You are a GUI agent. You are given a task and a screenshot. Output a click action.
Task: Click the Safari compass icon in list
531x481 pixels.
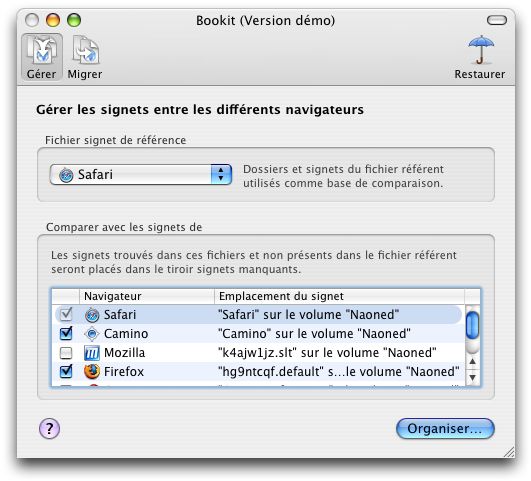tap(92, 315)
